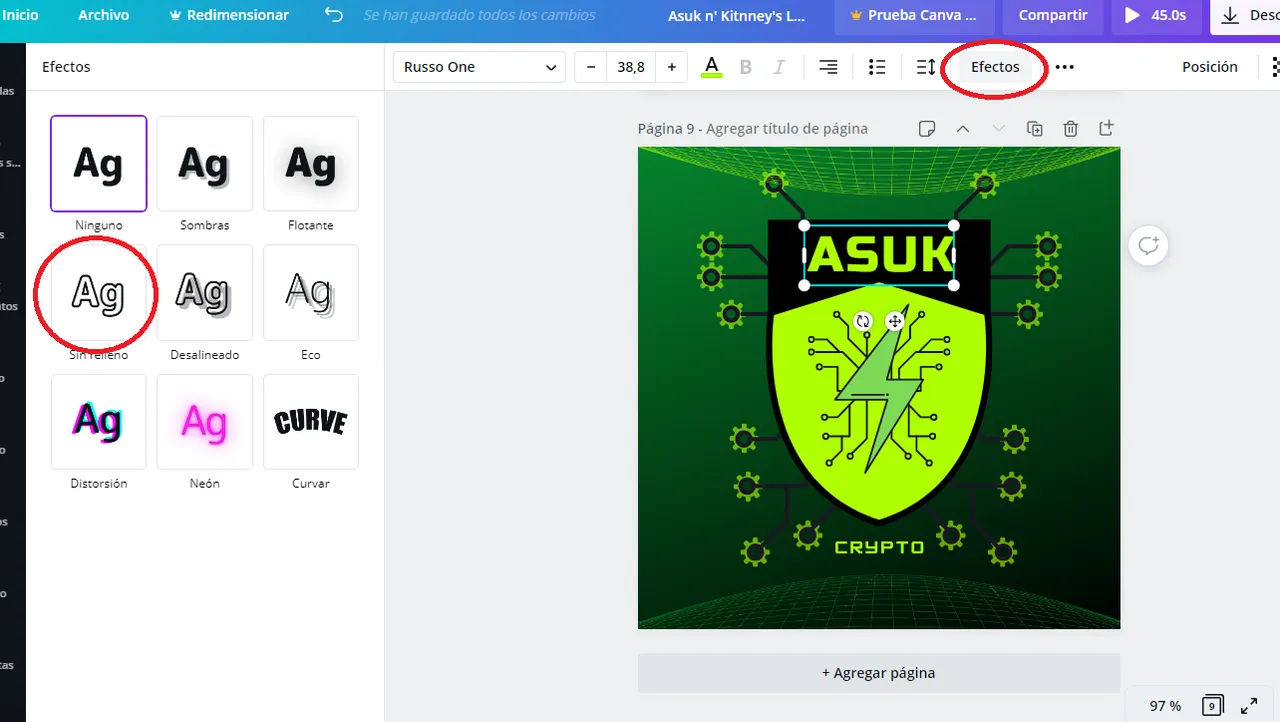
Task: Select CRYPTO text on canvas
Action: tap(879, 548)
